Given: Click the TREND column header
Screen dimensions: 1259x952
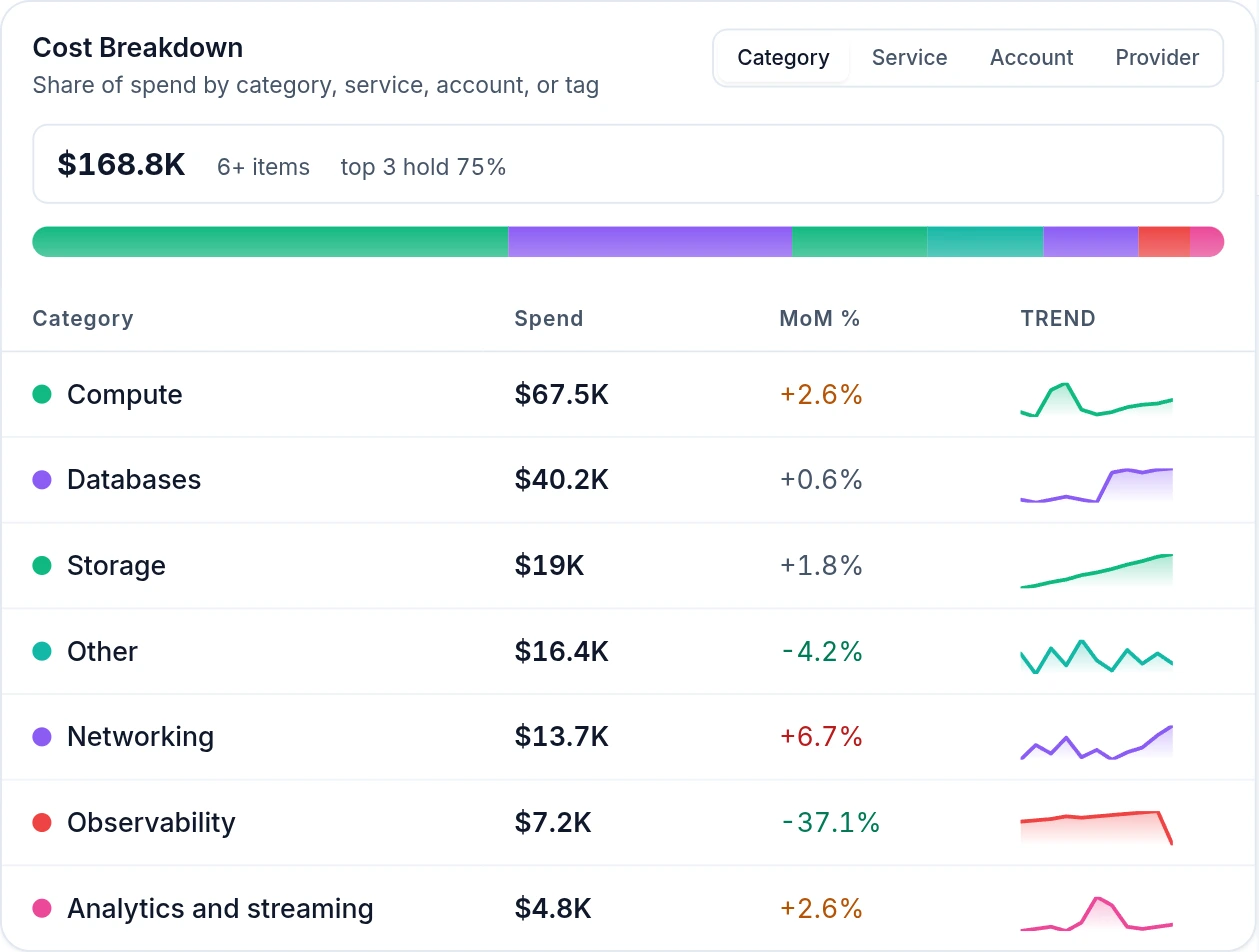Looking at the screenshot, I should click(1058, 319).
